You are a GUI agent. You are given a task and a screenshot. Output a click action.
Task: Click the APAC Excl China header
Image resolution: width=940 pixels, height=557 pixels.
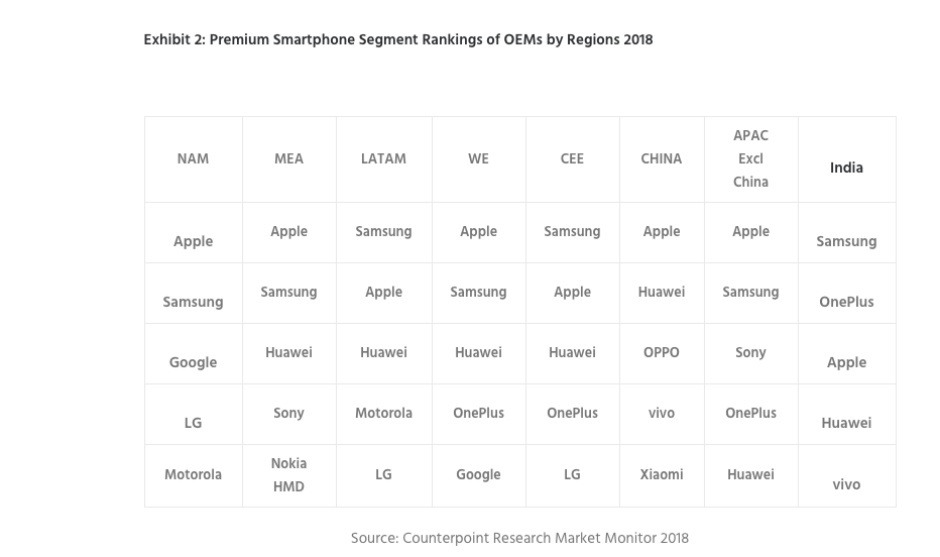click(x=750, y=159)
